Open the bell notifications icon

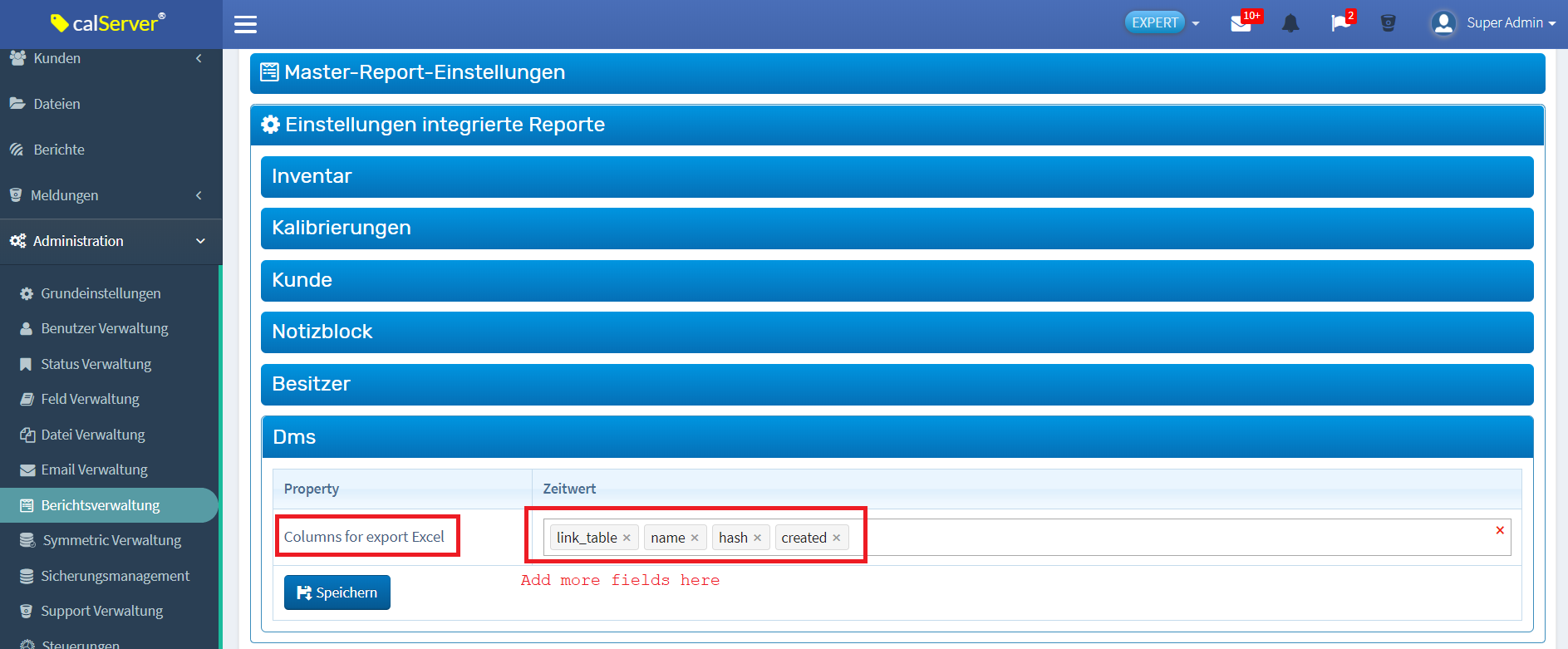pyautogui.click(x=1290, y=23)
